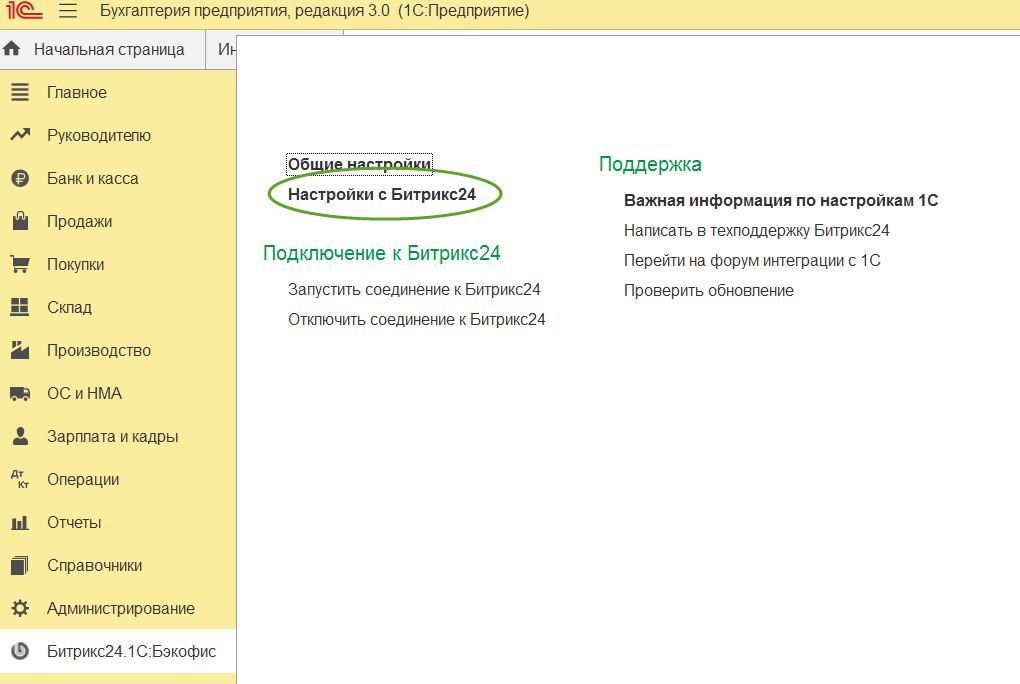Open Настройки с Битрикс24 link

tap(382, 195)
